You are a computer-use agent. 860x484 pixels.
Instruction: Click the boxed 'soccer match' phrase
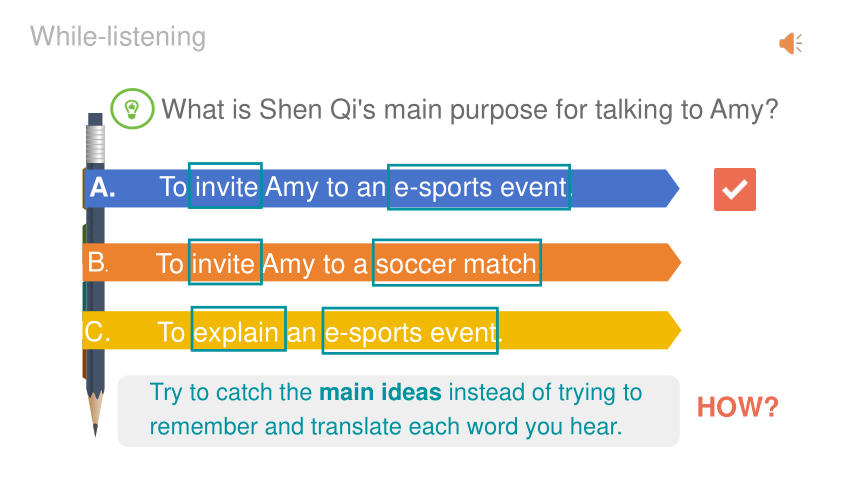[x=457, y=262]
